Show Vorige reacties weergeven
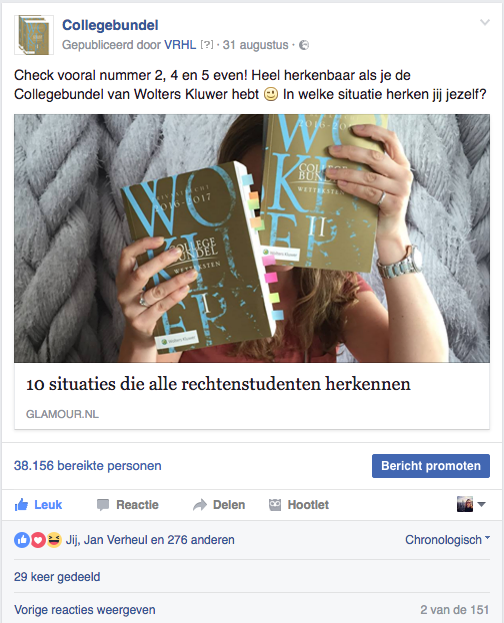Screen dimensions: 504x623 [x=85, y=609]
